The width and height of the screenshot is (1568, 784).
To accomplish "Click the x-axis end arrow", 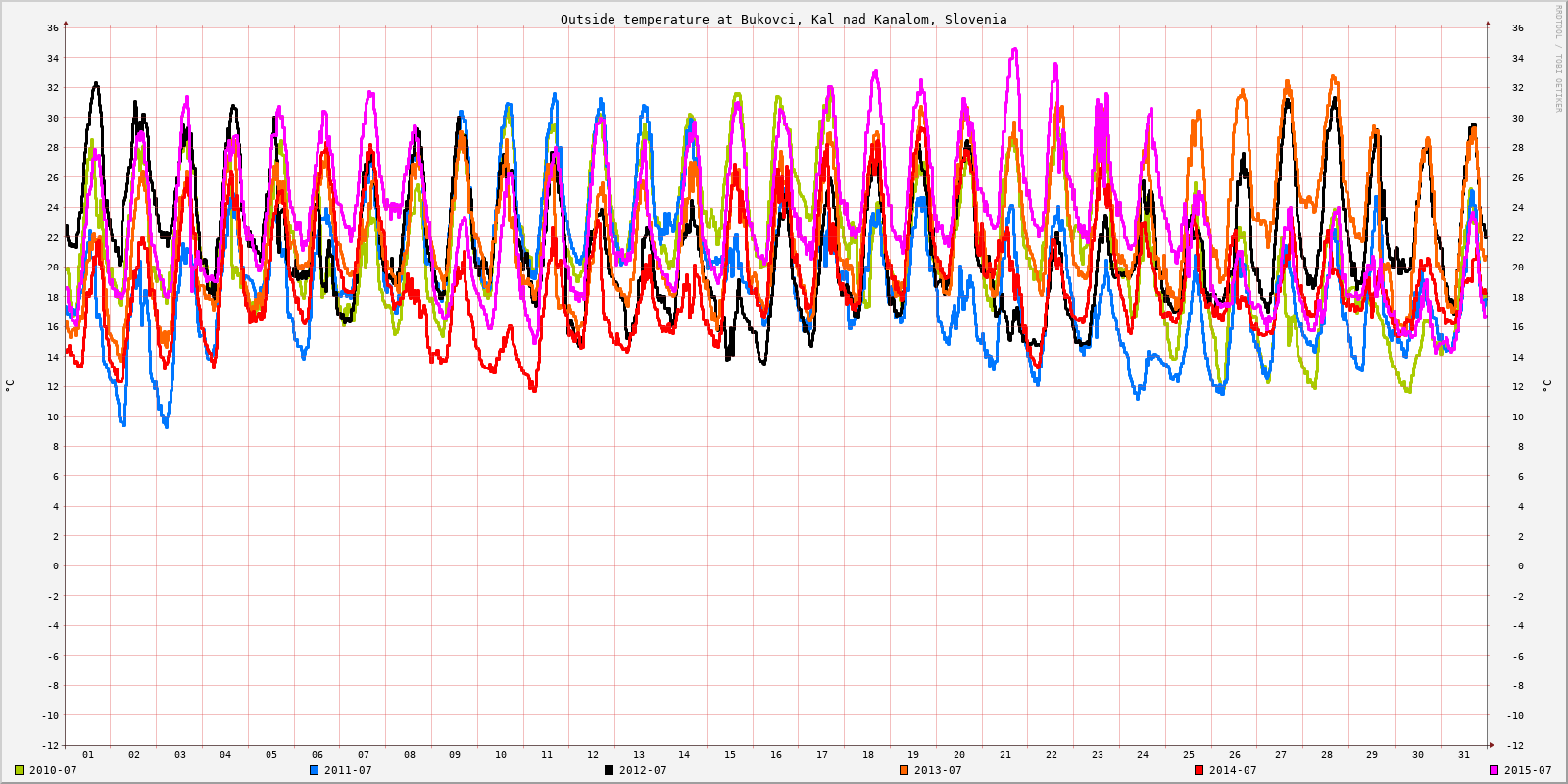I will (x=1492, y=745).
